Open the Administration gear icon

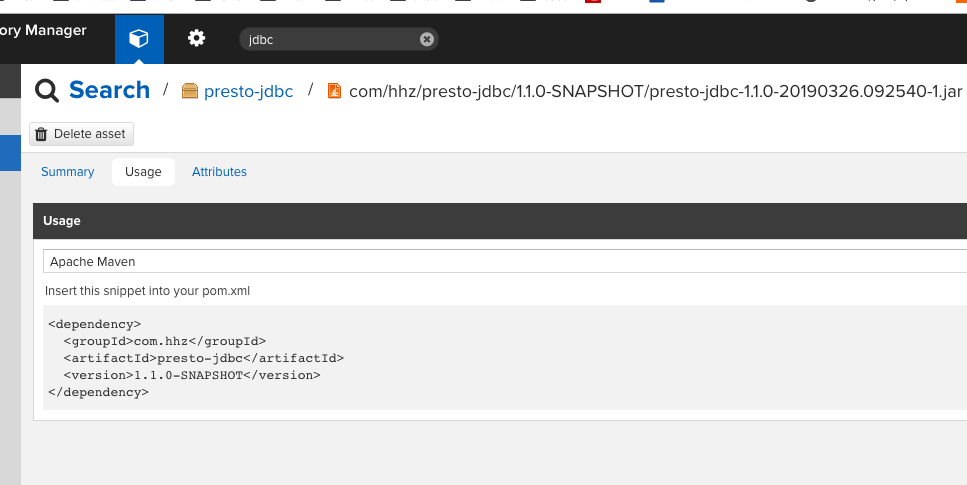point(196,39)
